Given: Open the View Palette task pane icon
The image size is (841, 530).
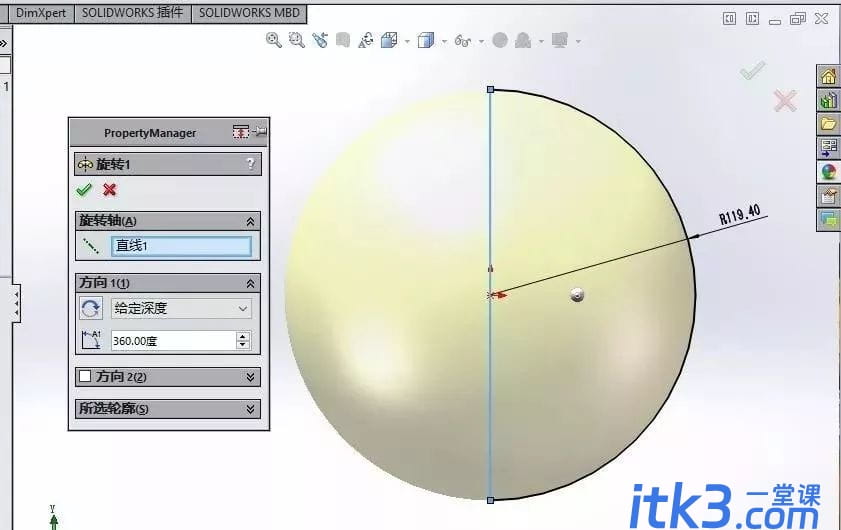Looking at the screenshot, I should tap(829, 148).
